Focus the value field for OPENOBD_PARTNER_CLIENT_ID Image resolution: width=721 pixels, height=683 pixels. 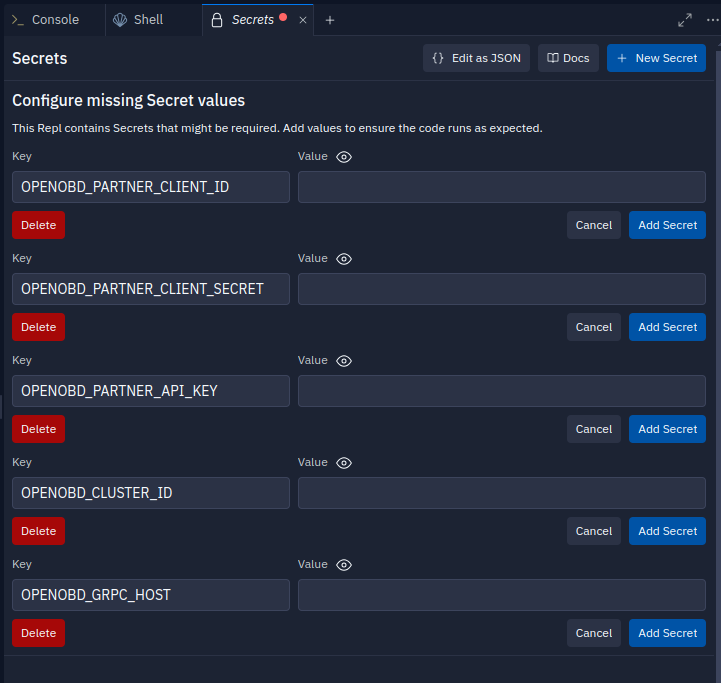pos(501,187)
